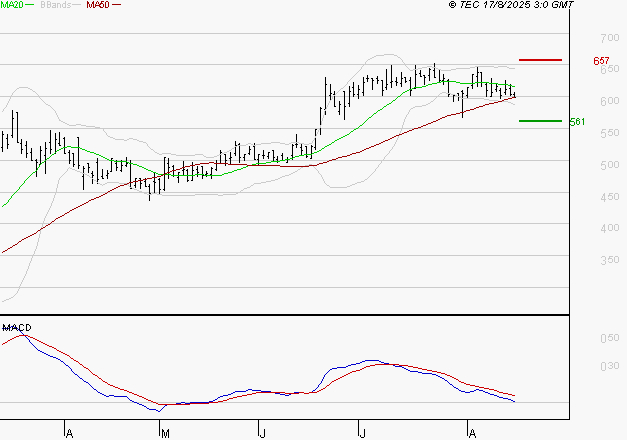Click the 700 price axis label
The image size is (627, 440).
tap(609, 37)
